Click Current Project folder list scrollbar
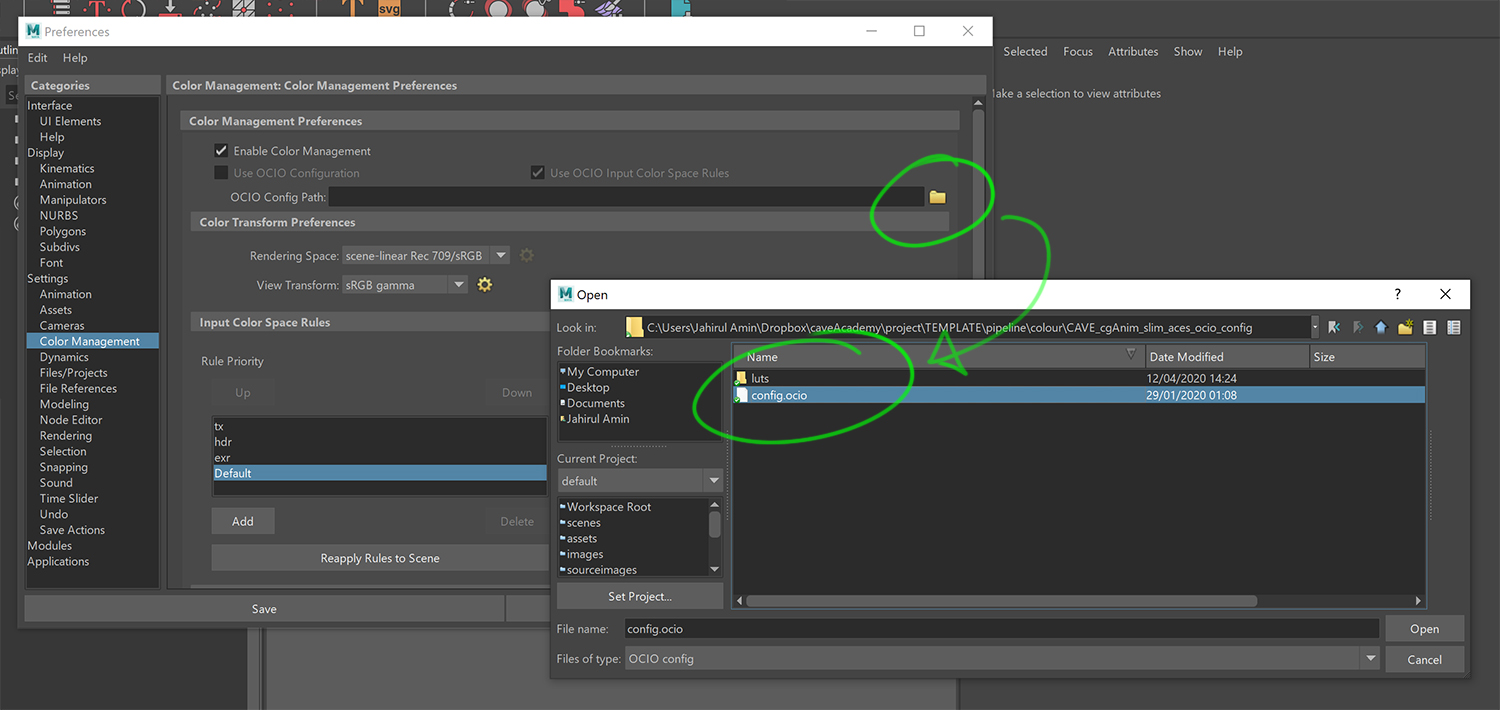This screenshot has height=710, width=1500. (714, 524)
